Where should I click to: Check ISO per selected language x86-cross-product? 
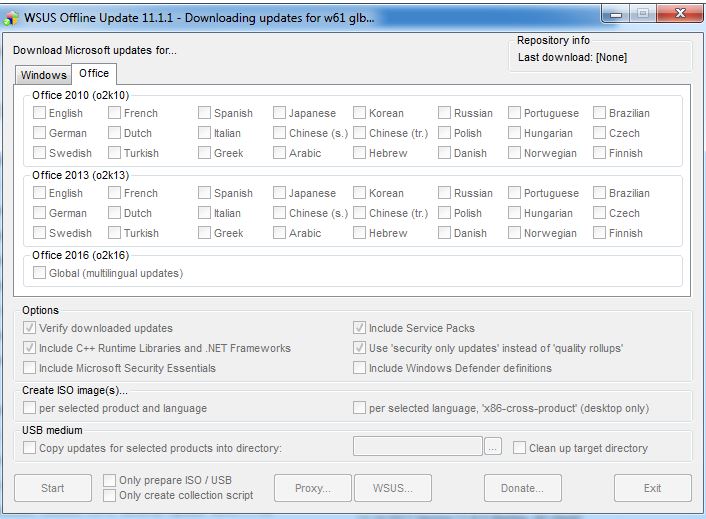tap(359, 408)
